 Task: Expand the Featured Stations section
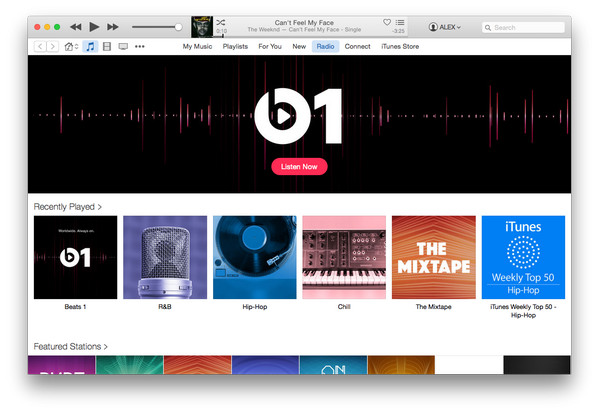pos(71,346)
